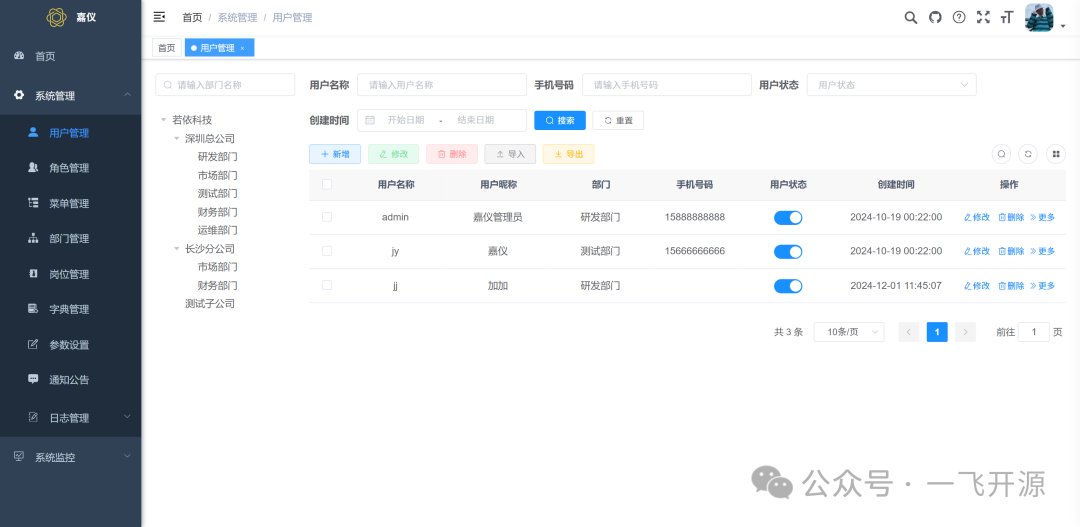Open 用户管理 in sidebar
The height and width of the screenshot is (527, 1080).
(x=70, y=133)
